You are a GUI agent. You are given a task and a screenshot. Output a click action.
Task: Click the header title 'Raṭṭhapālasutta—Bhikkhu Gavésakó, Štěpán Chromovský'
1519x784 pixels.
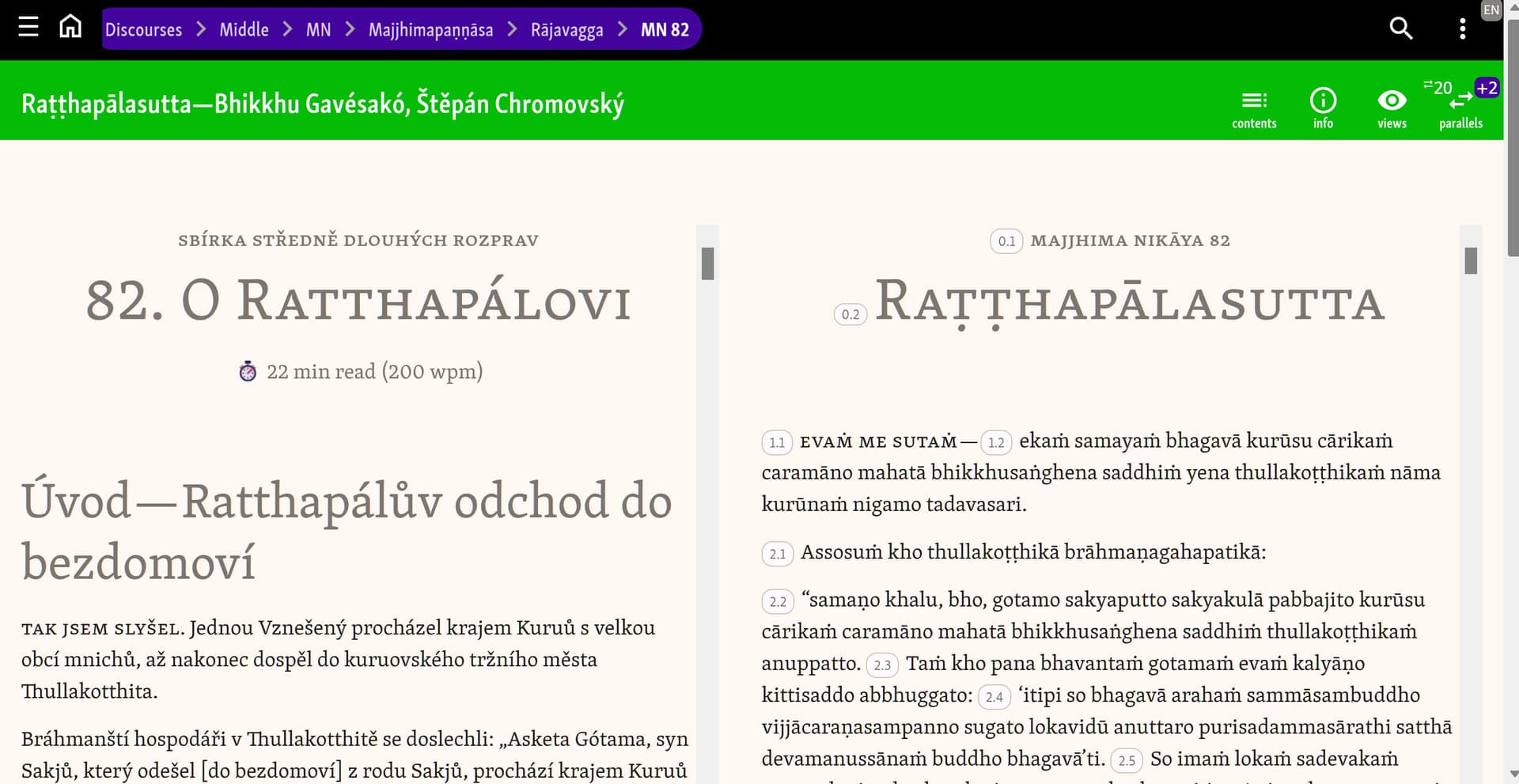(323, 104)
